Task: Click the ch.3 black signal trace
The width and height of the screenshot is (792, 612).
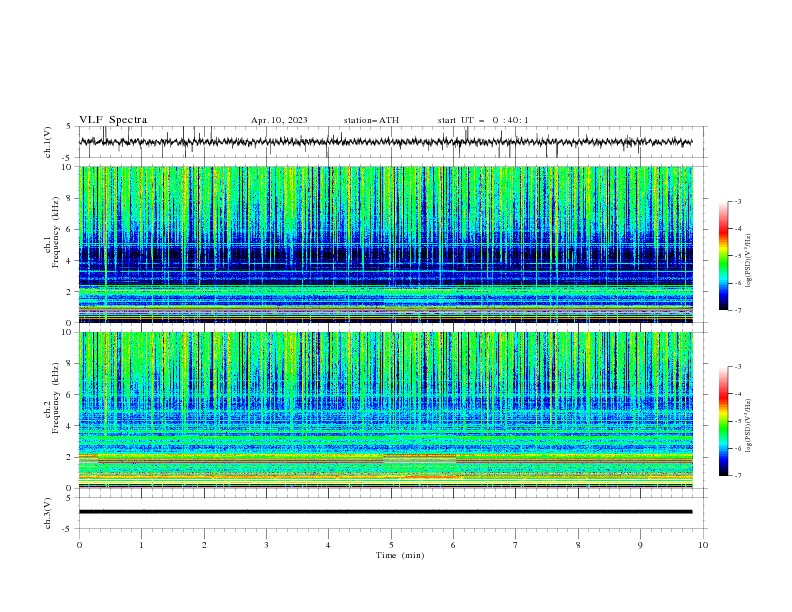Action: coord(385,512)
